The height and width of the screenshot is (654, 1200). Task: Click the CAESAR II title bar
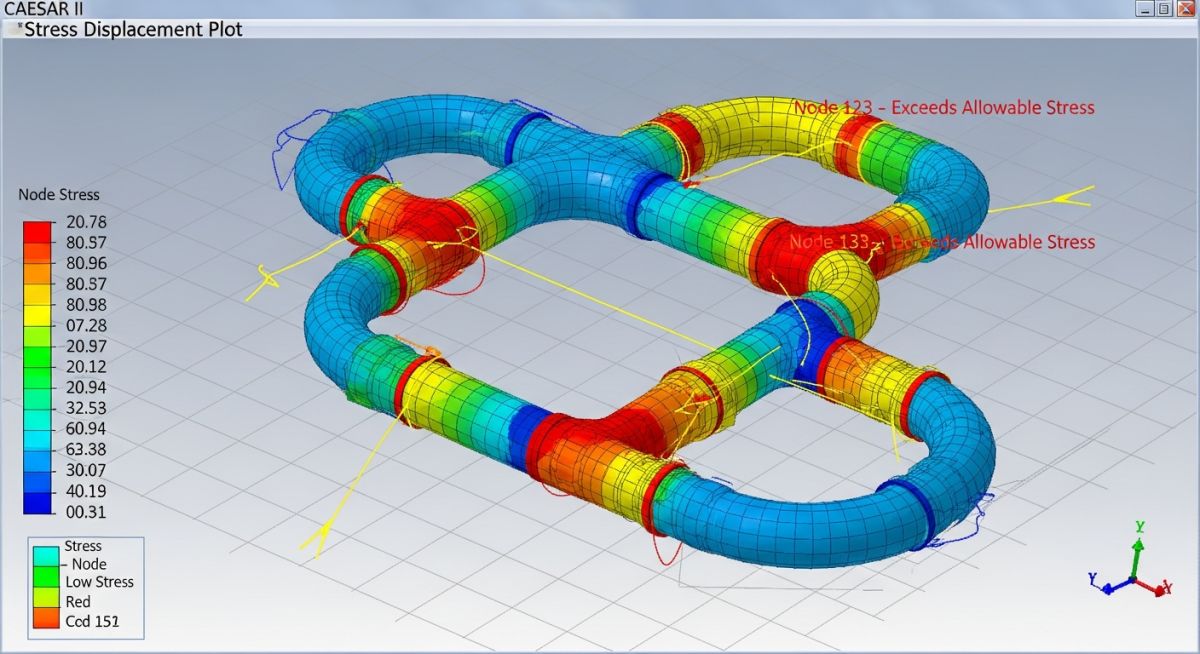[47, 8]
